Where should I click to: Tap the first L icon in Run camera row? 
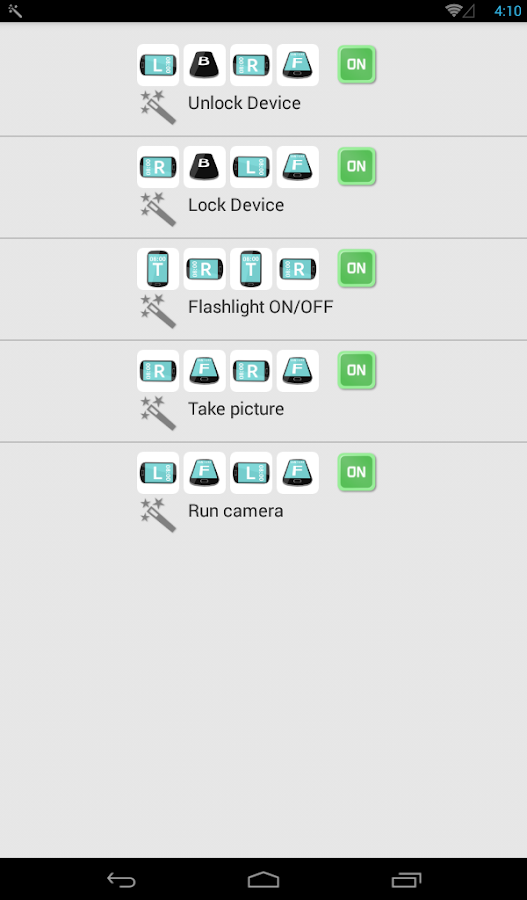(x=158, y=472)
